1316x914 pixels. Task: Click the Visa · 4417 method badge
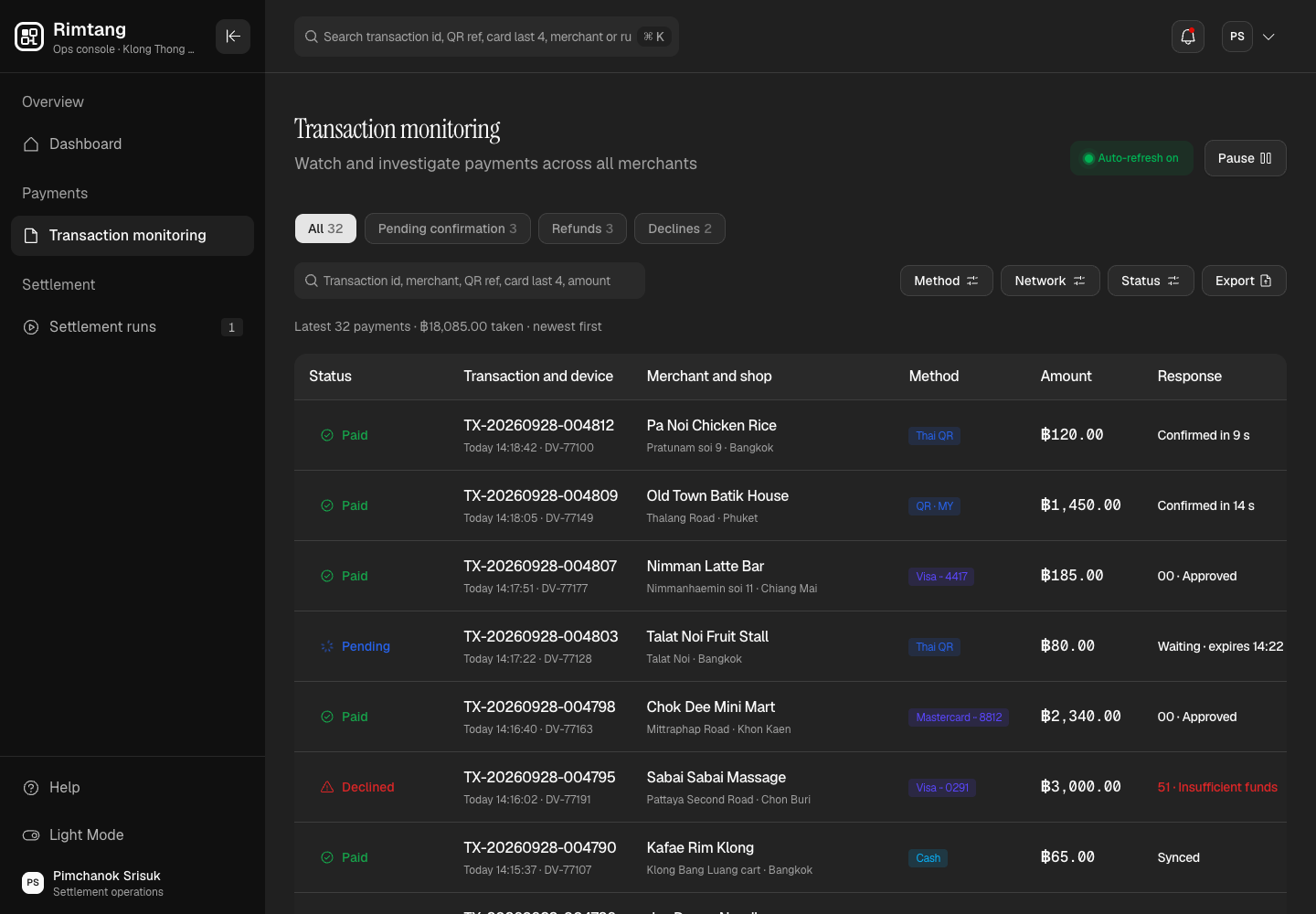tap(941, 577)
